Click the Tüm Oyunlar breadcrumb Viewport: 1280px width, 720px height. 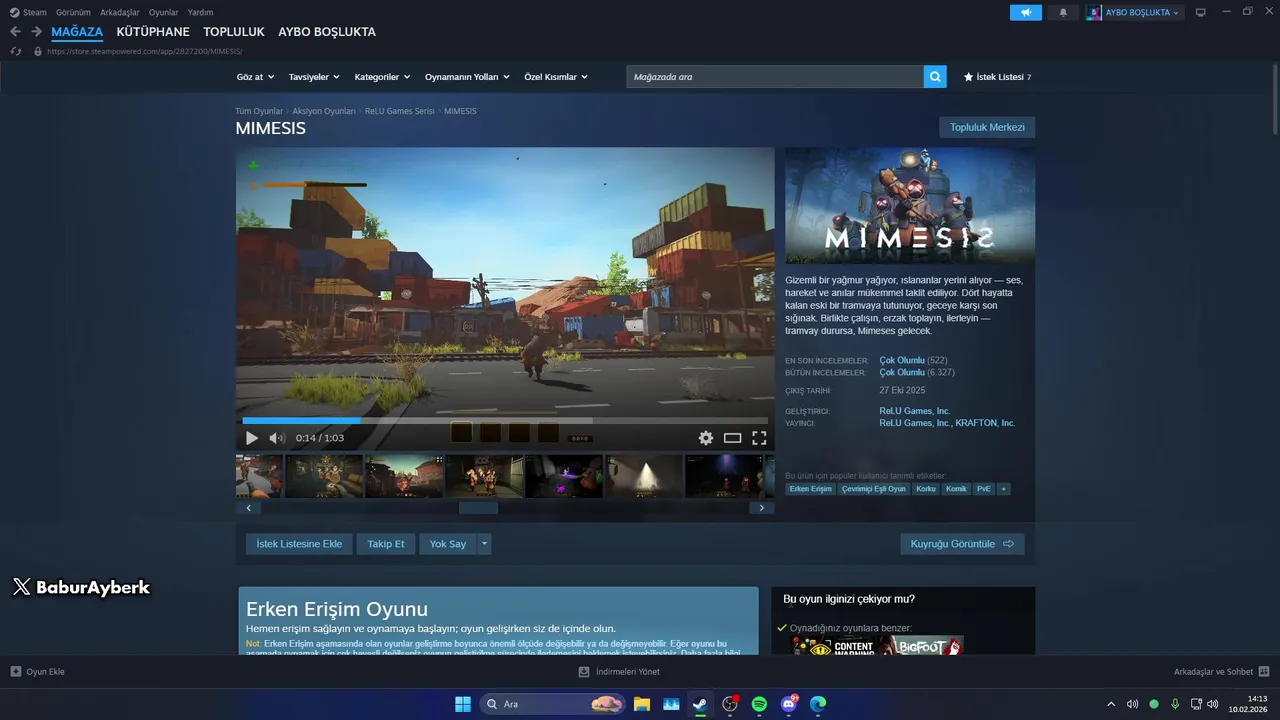click(259, 111)
